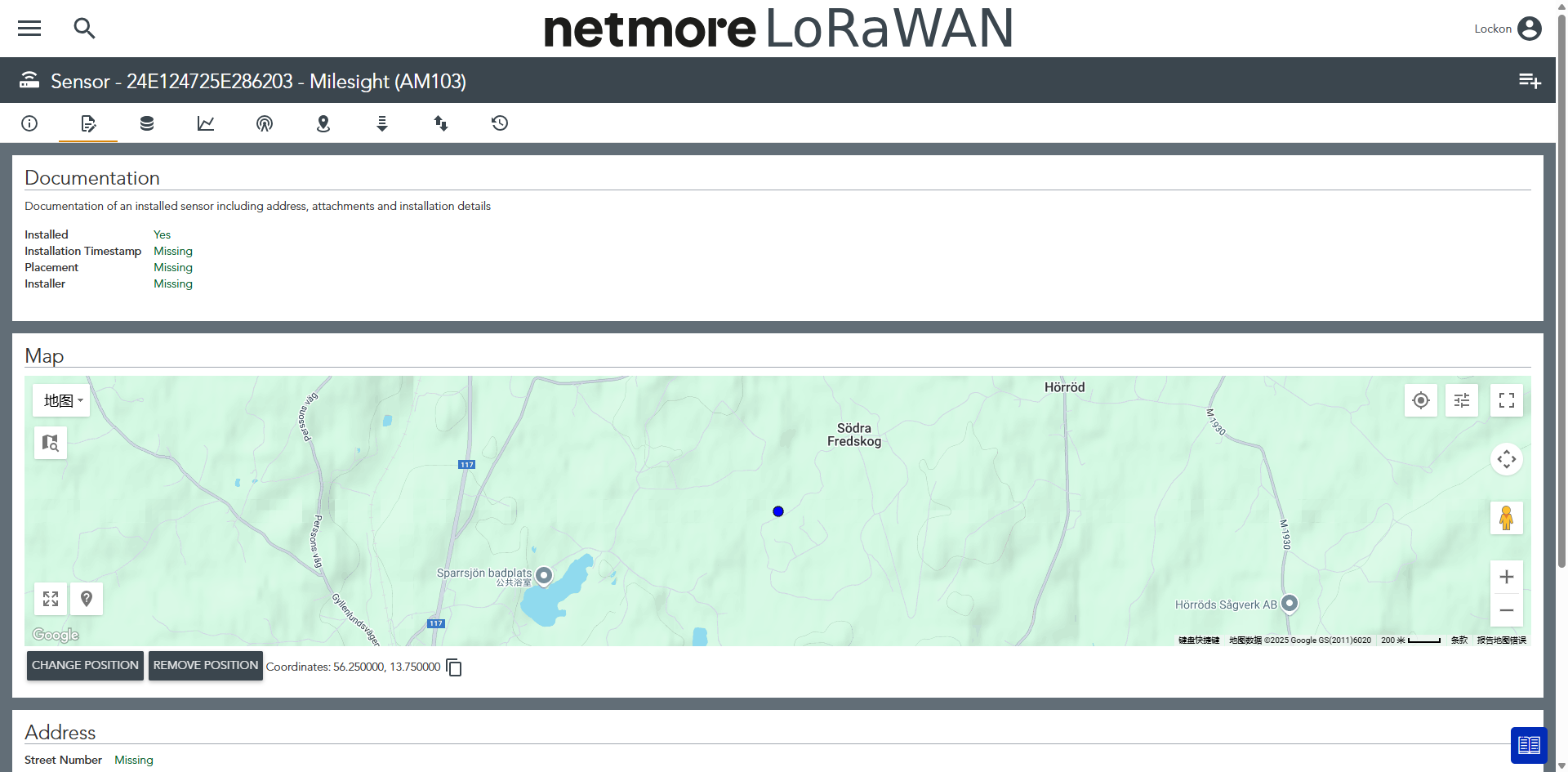Report a map error 报告地图错误
1568x772 pixels.
[x=1502, y=640]
